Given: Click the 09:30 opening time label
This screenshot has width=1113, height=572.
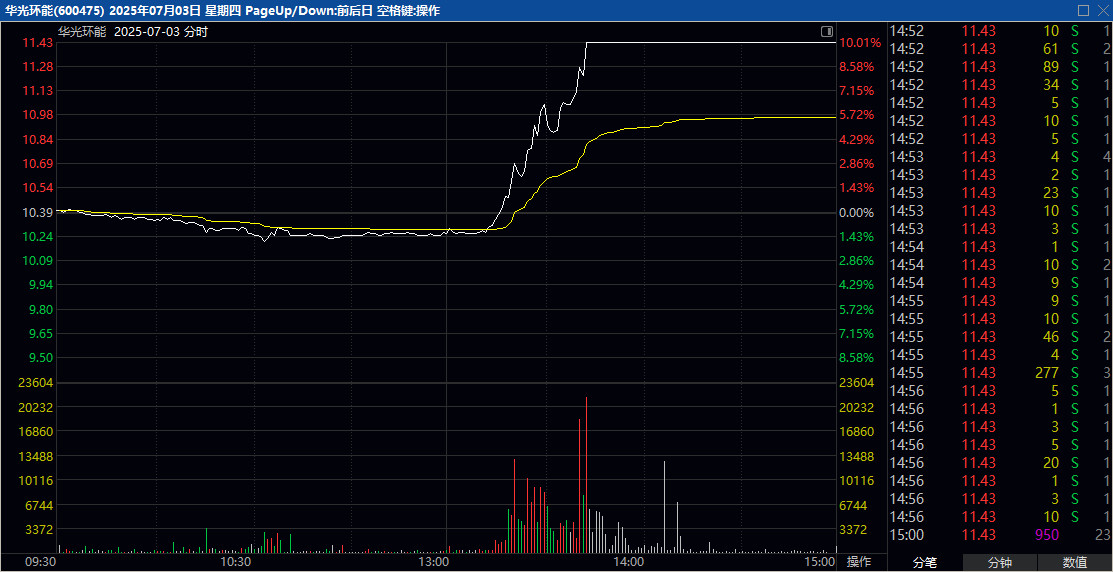Looking at the screenshot, I should pyautogui.click(x=40, y=562).
